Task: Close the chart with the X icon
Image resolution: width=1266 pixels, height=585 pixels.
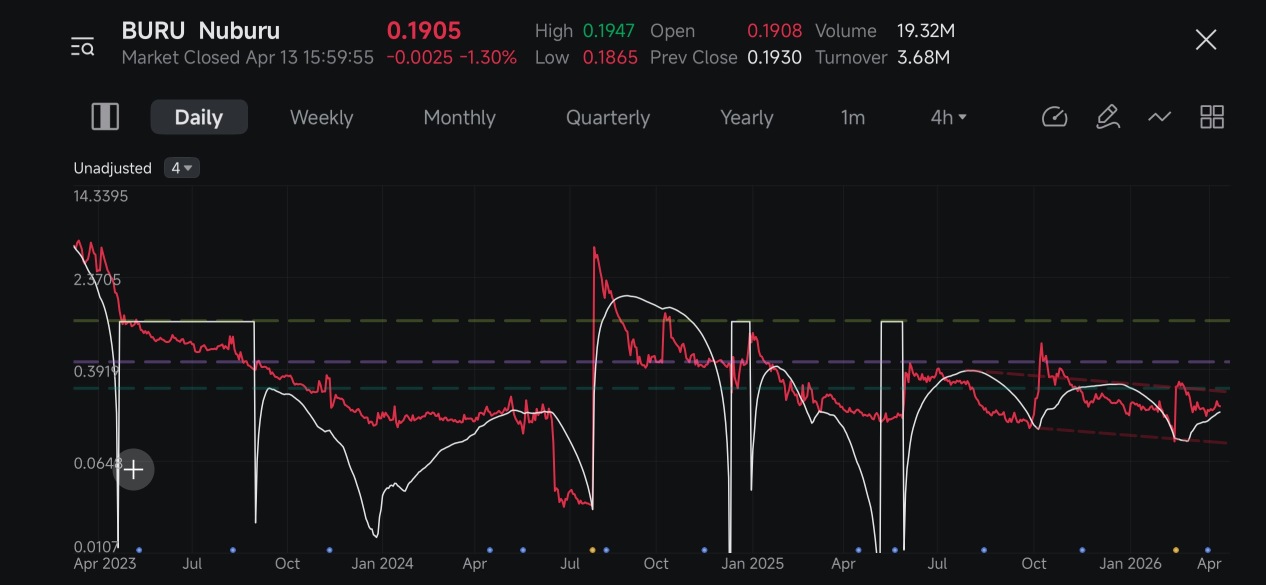Action: pyautogui.click(x=1206, y=40)
